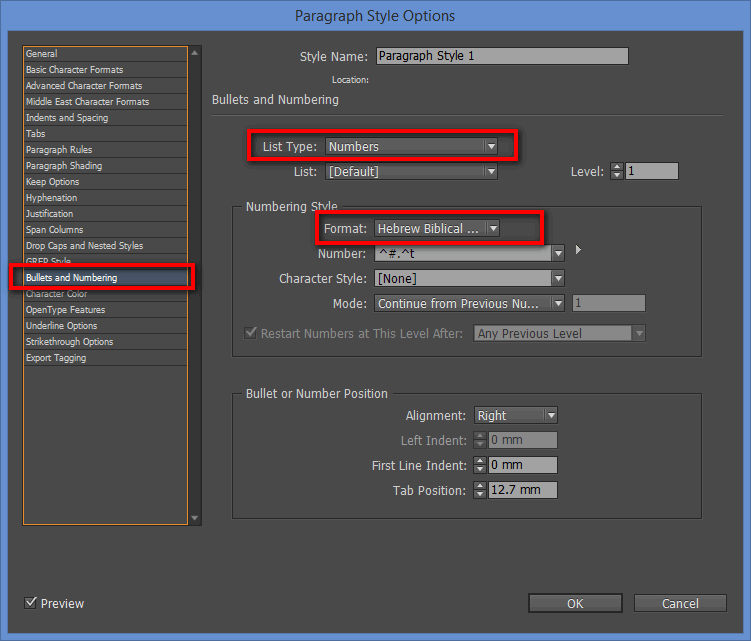Viewport: 751px width, 641px height.
Task: Select Keep Options category
Action: [x=105, y=182]
